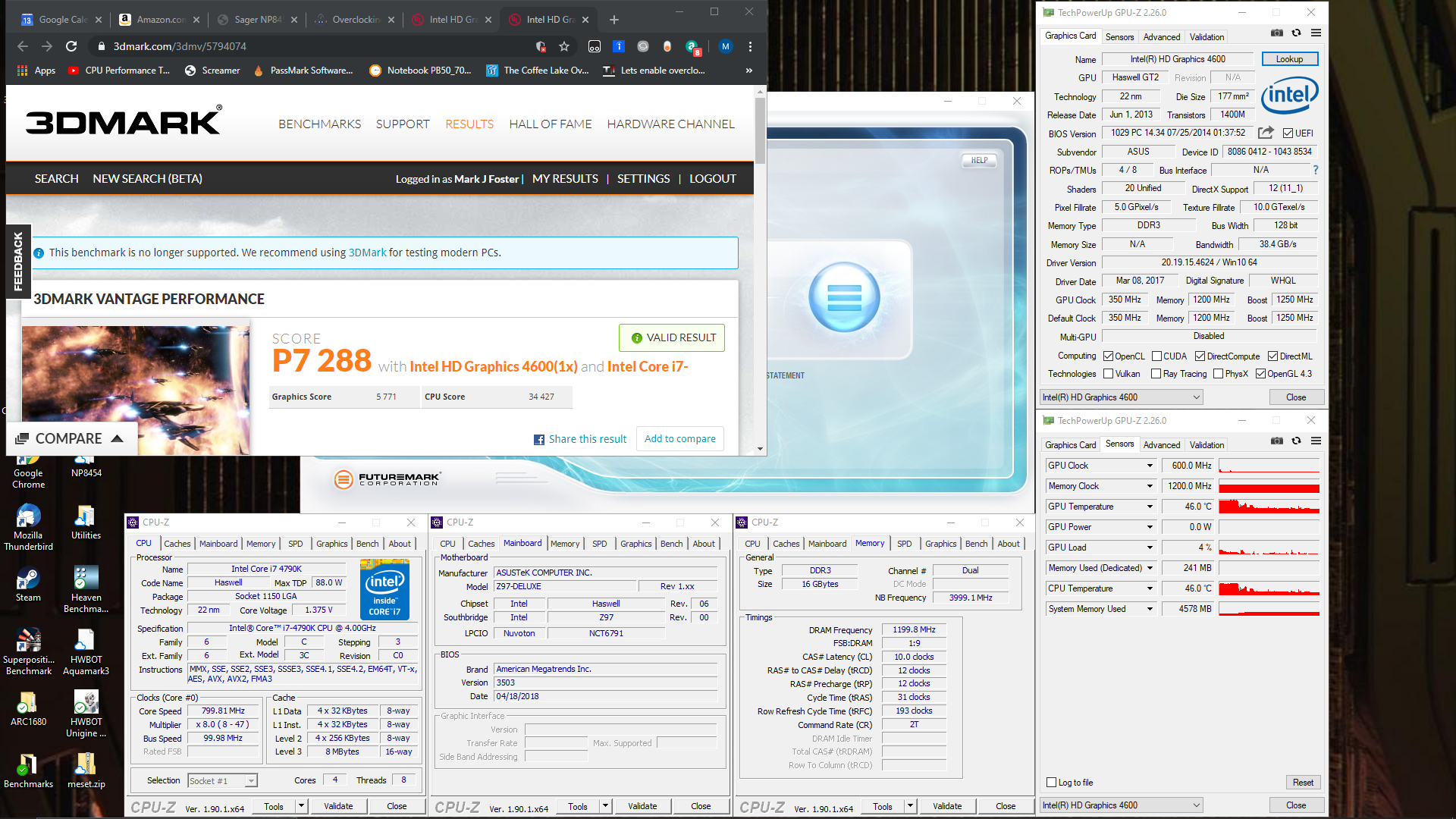
Task: Click the camera icon in the GPU-Z Sensors window
Action: 1277,441
